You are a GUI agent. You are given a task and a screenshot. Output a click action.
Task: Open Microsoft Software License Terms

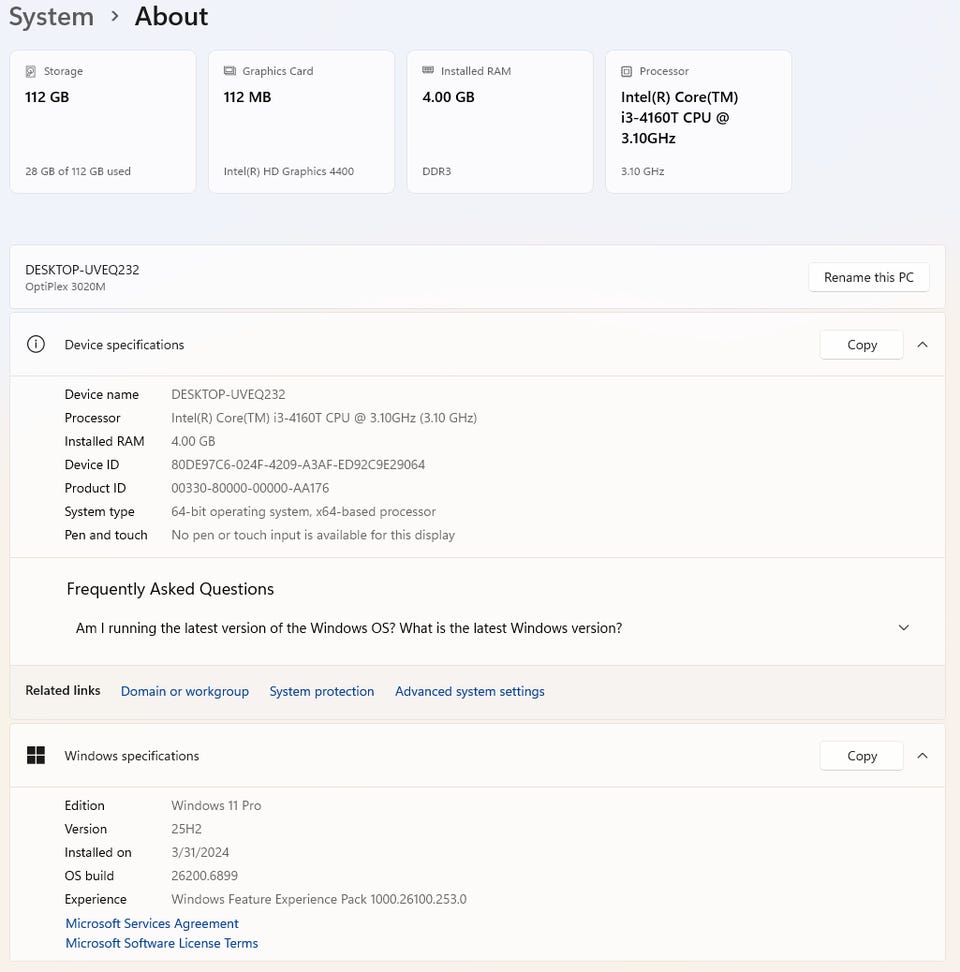[x=162, y=943]
